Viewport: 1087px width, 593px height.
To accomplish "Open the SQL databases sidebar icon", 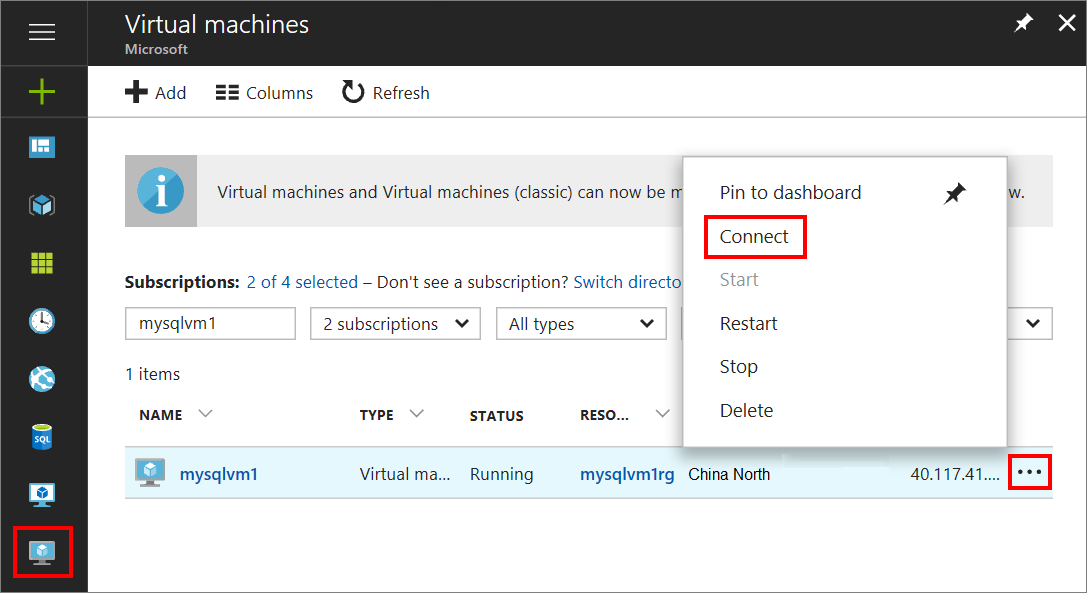I will pos(42,437).
